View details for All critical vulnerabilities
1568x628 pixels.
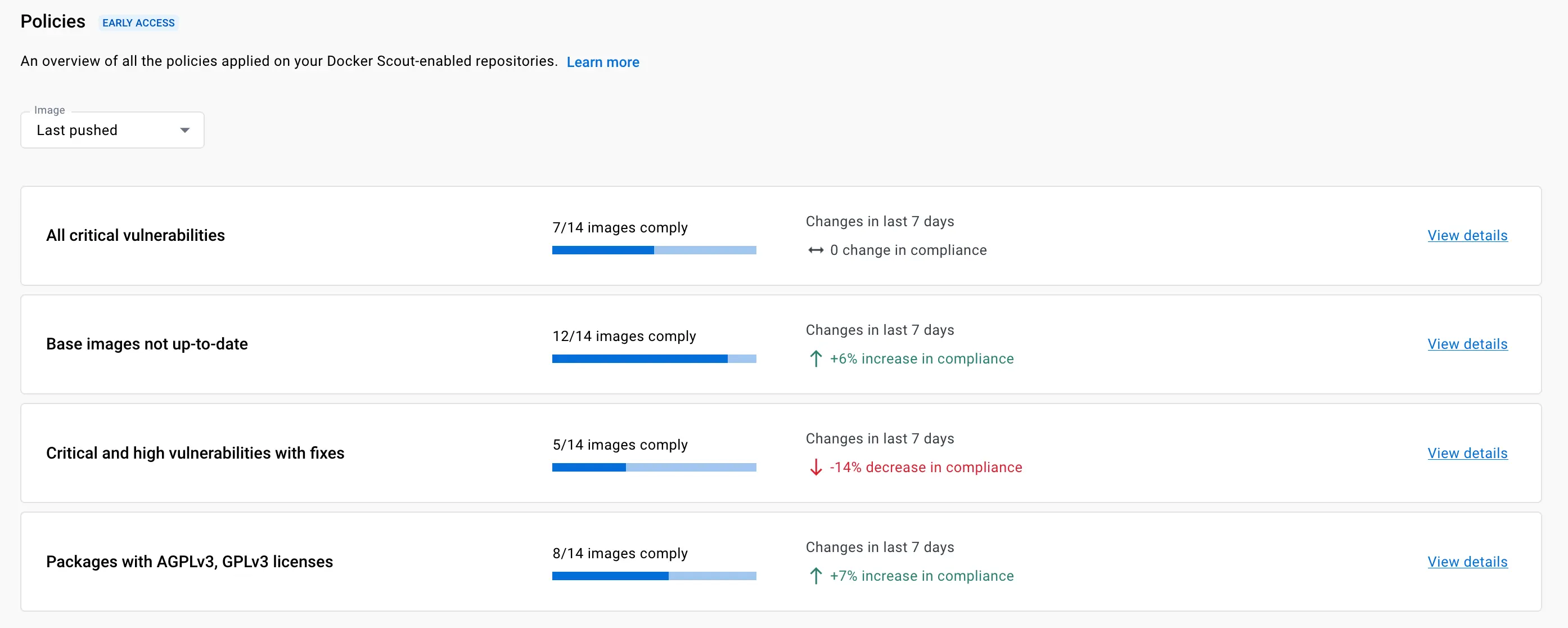(1467, 236)
